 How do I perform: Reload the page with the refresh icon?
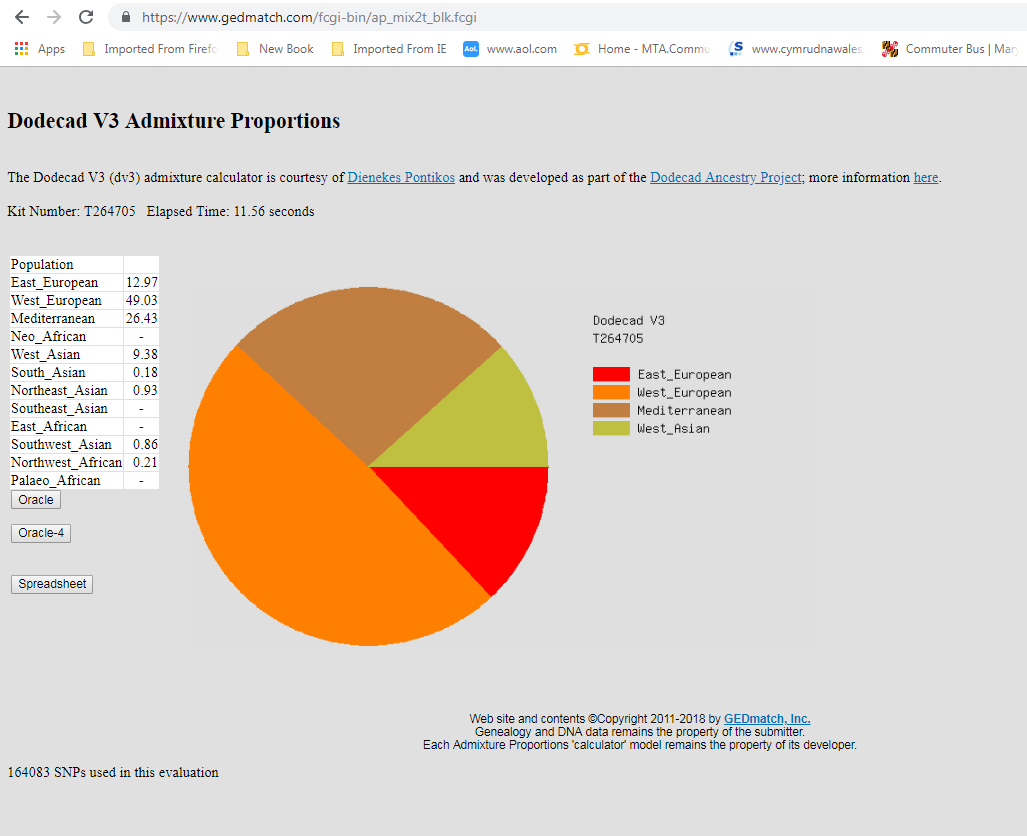pyautogui.click(x=86, y=17)
